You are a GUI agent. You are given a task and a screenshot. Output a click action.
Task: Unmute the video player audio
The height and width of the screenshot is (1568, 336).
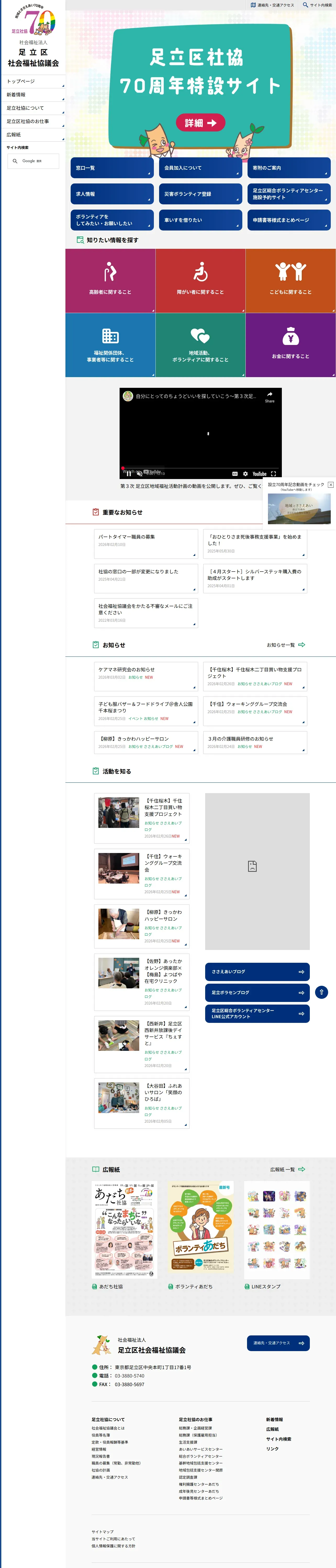[139, 473]
